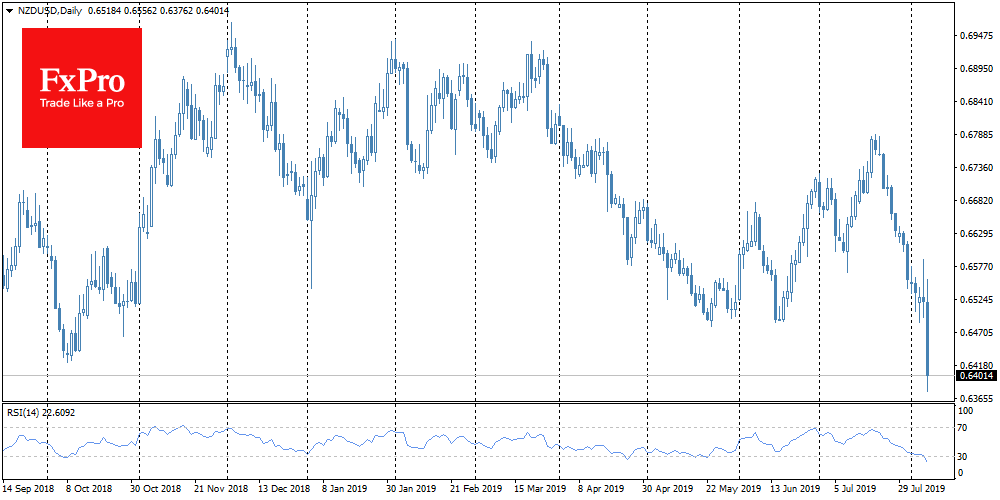
Task: Click the 0.69475 price scale label
Action: (975, 36)
